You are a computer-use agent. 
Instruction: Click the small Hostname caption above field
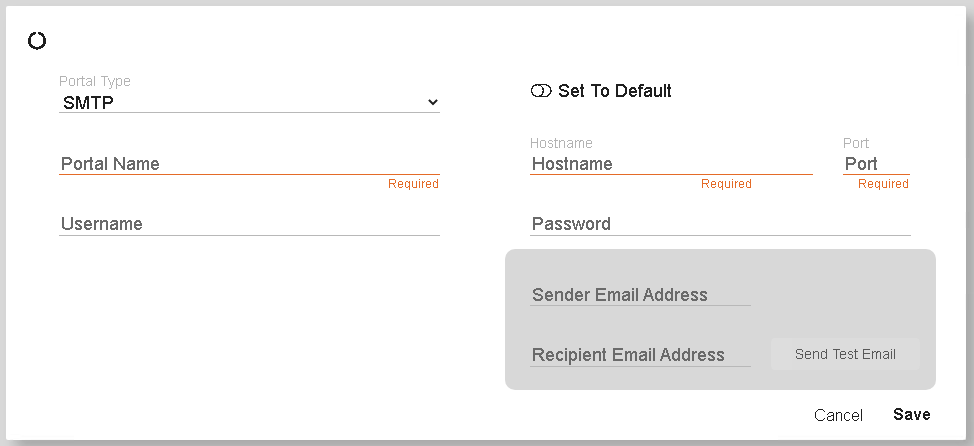[561, 143]
